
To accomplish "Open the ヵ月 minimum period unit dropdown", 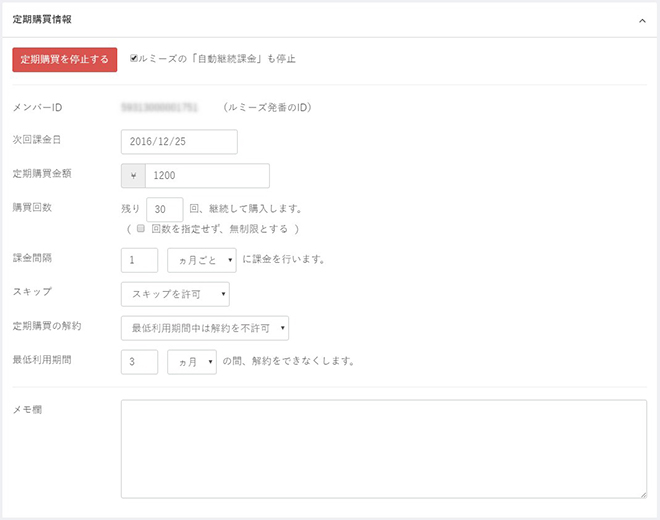I will point(192,362).
